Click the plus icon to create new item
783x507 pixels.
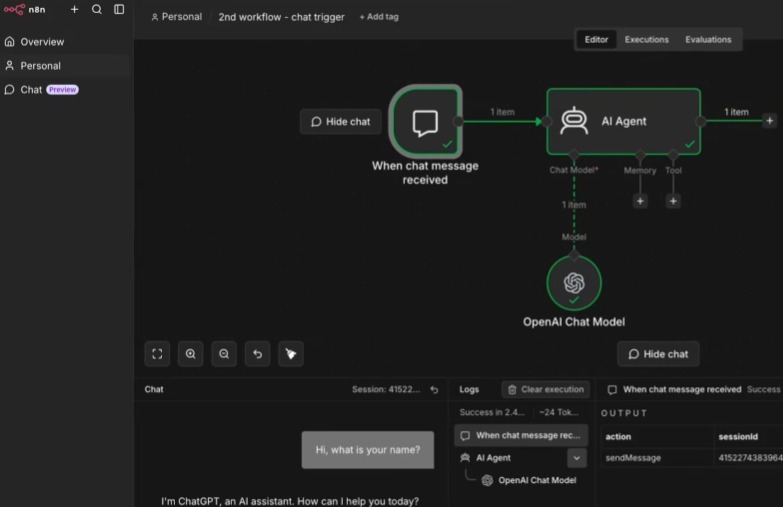74,9
